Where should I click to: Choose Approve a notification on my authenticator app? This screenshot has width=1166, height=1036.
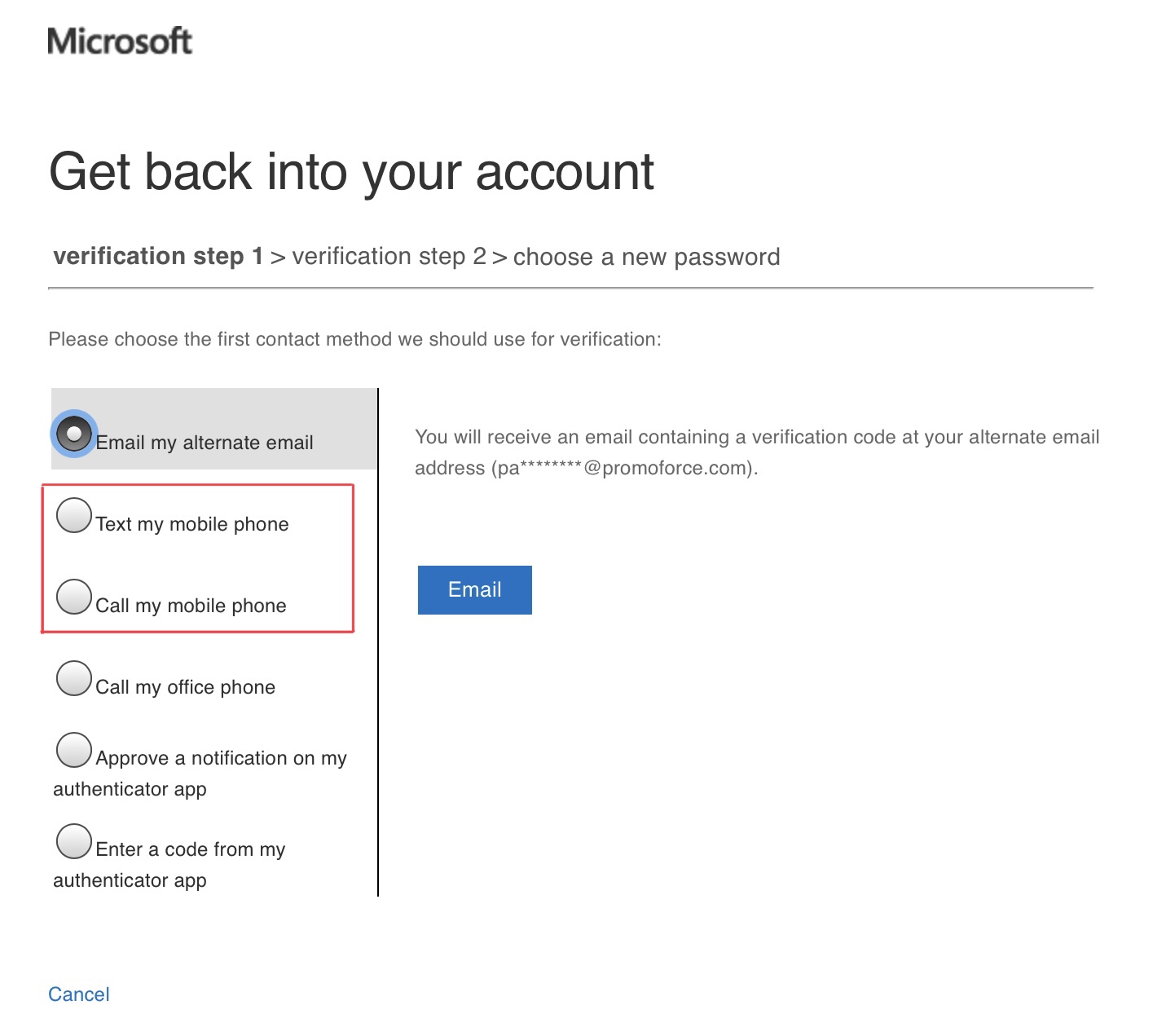[74, 749]
